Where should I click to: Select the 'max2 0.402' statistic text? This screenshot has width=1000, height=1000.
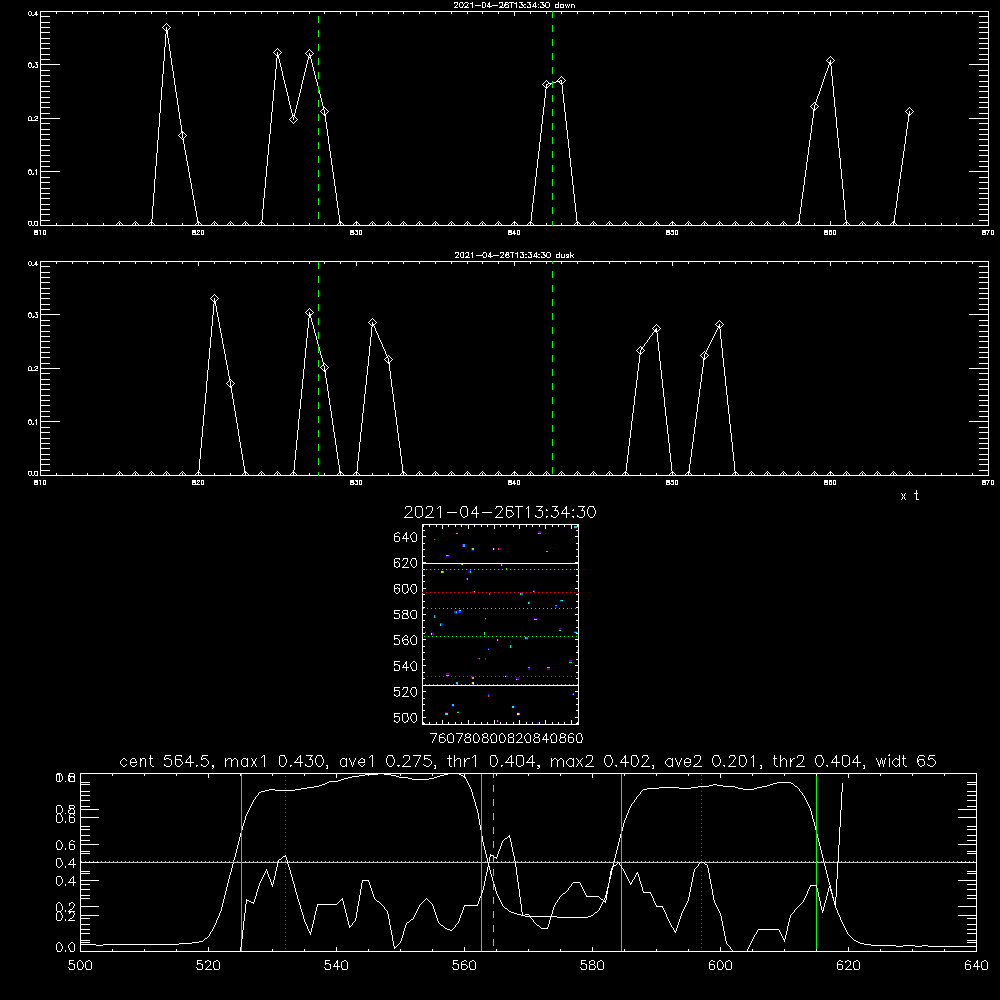coord(601,761)
